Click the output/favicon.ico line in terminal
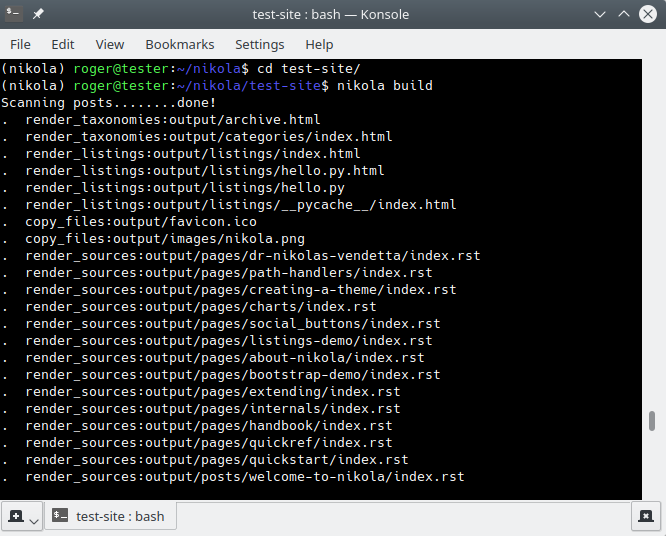666x536 pixels. 141,222
